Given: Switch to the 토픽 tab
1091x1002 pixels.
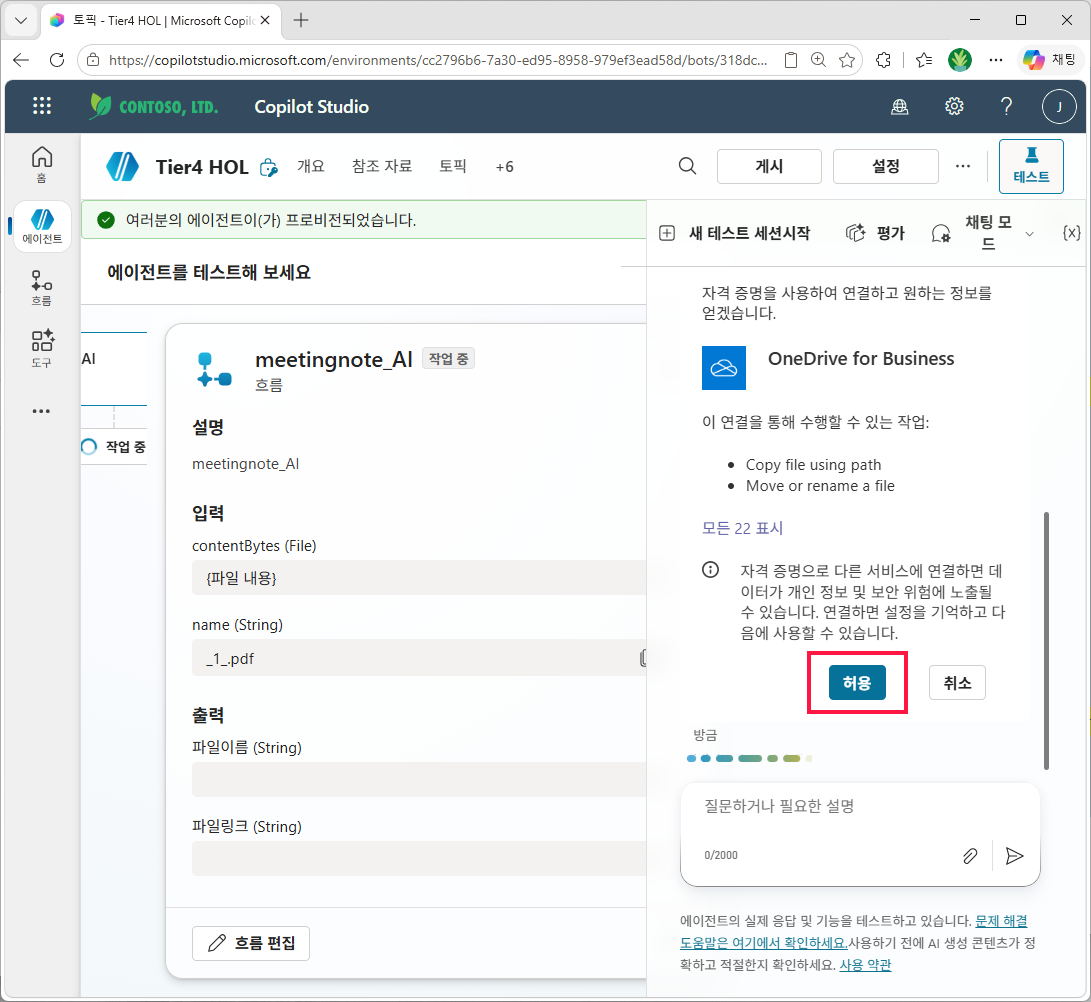Looking at the screenshot, I should click(x=453, y=166).
